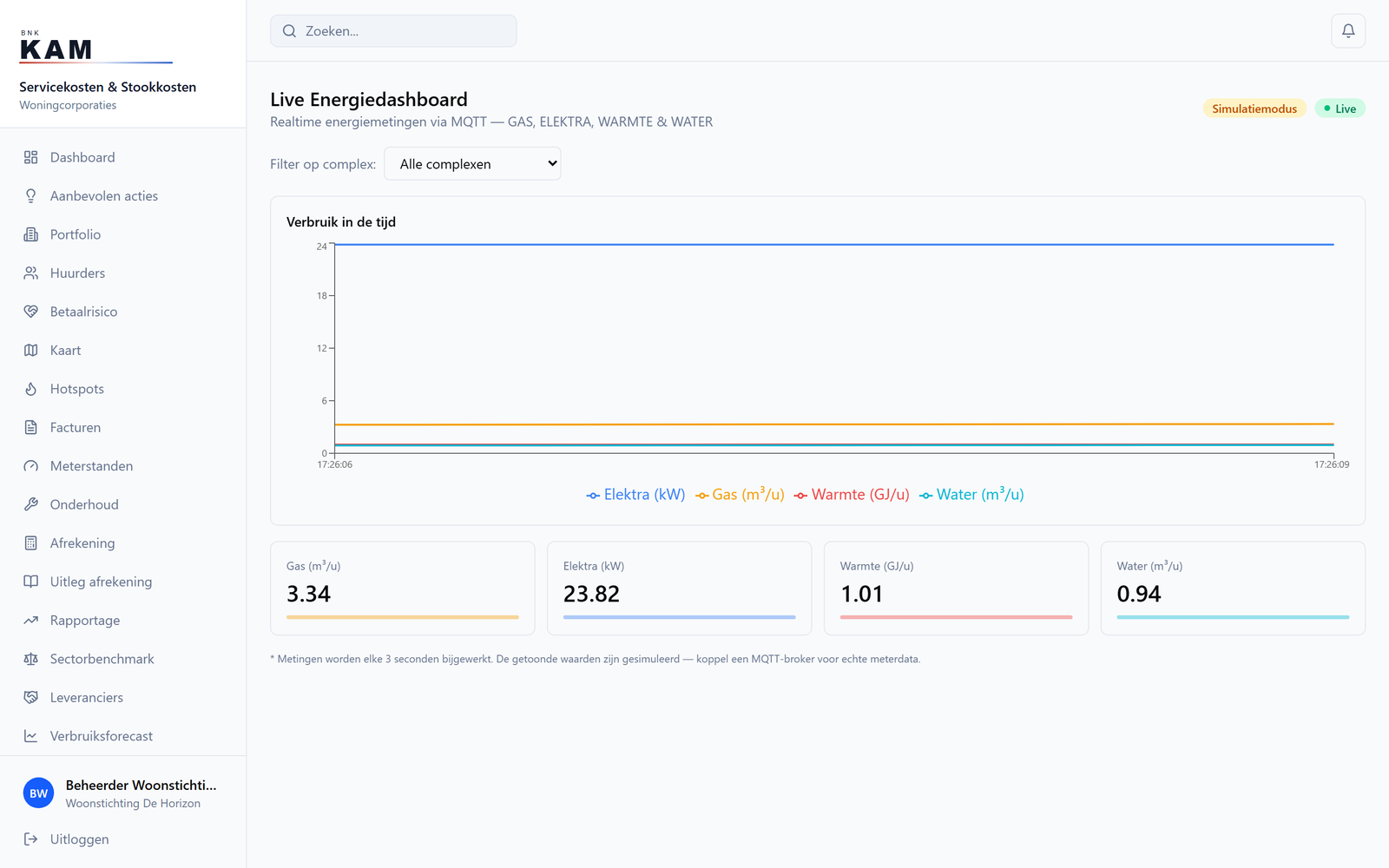Click the Huurders people icon
This screenshot has height=868, width=1389.
(x=31, y=273)
